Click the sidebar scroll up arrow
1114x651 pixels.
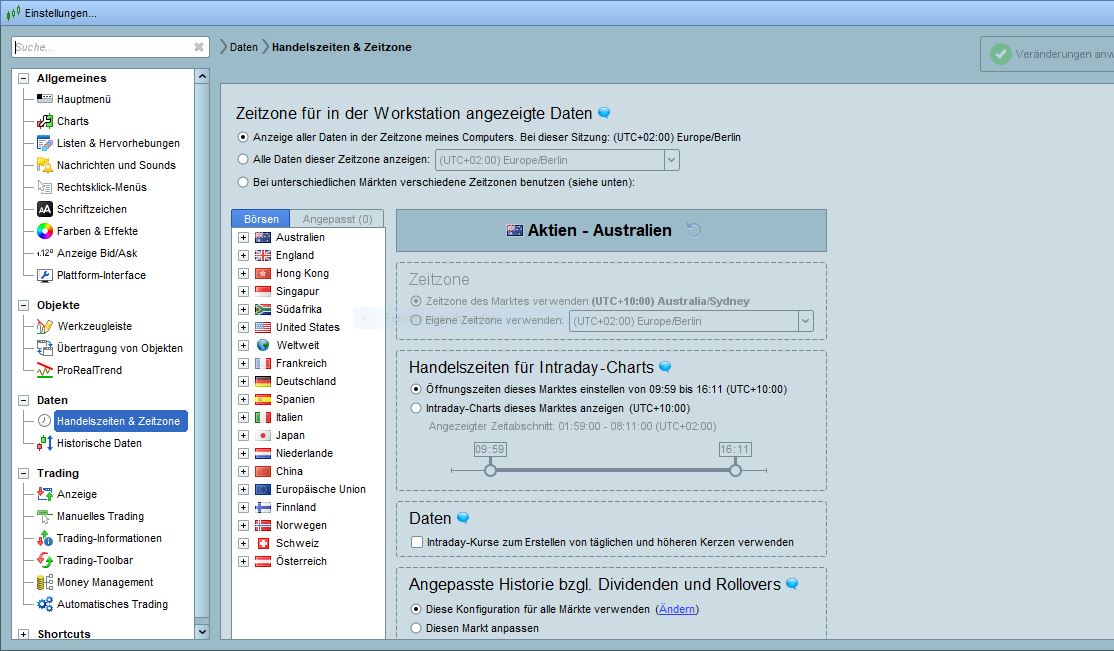pos(202,76)
